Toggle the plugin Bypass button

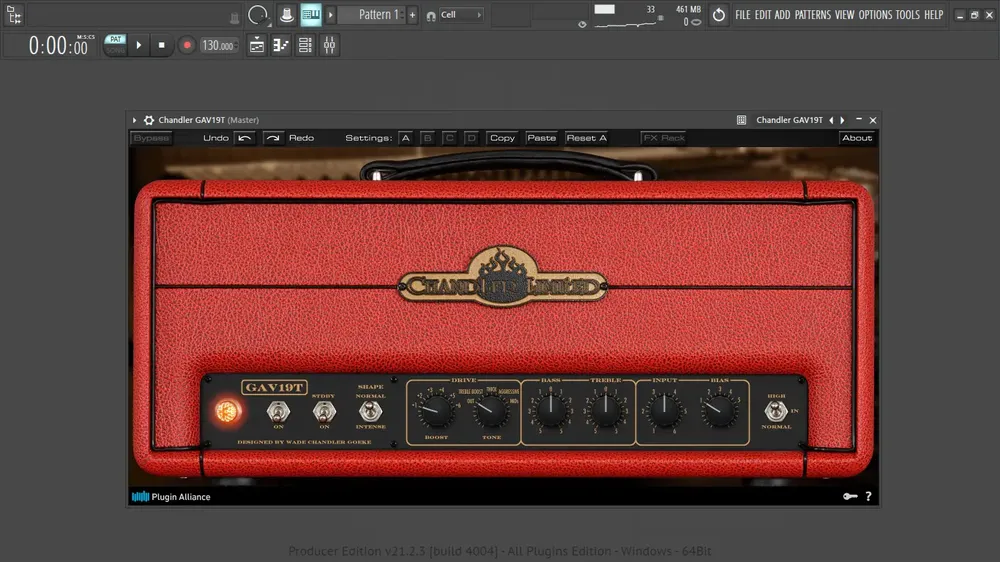tap(151, 138)
